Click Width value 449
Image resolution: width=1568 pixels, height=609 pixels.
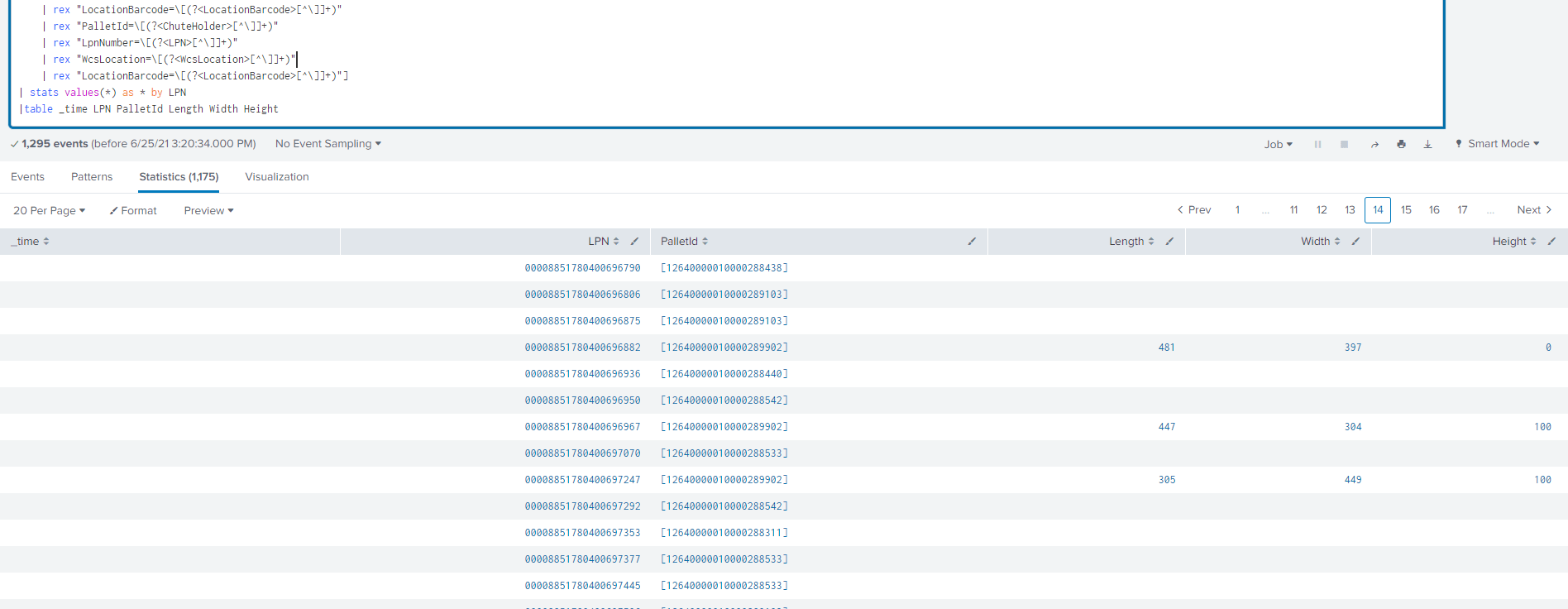[1353, 480]
